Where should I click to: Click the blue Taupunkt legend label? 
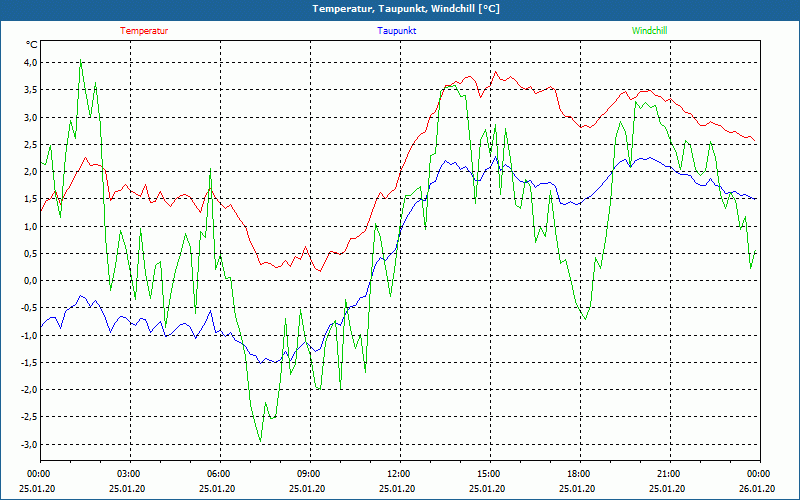pos(396,31)
